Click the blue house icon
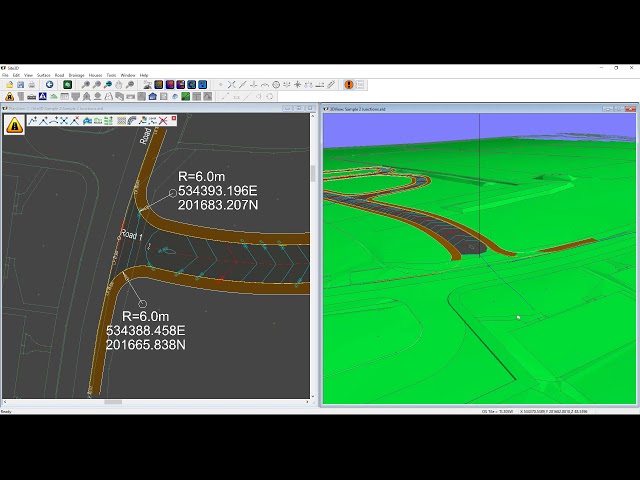 click(153, 97)
